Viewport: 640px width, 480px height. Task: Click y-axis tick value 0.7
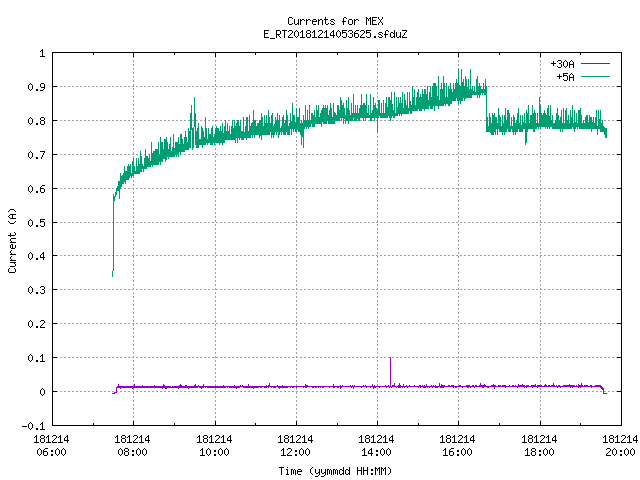[x=36, y=155]
